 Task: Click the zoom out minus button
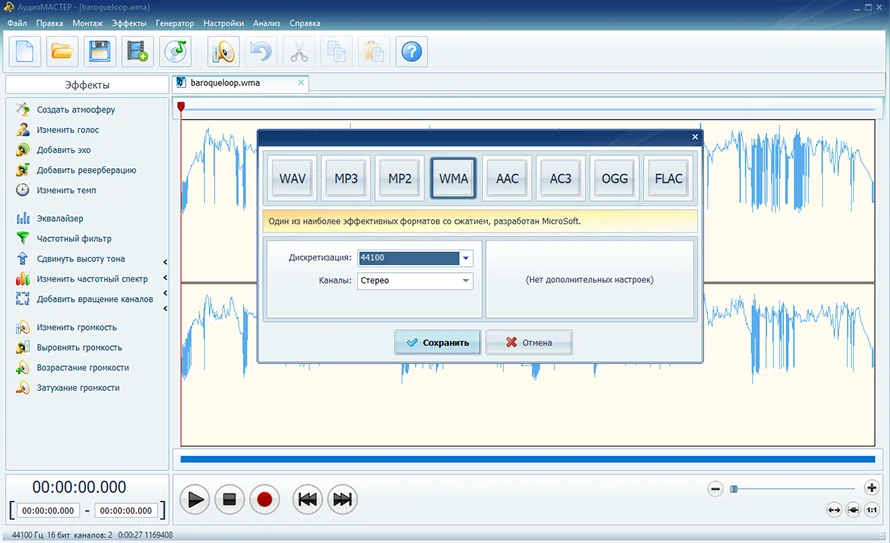(715, 489)
